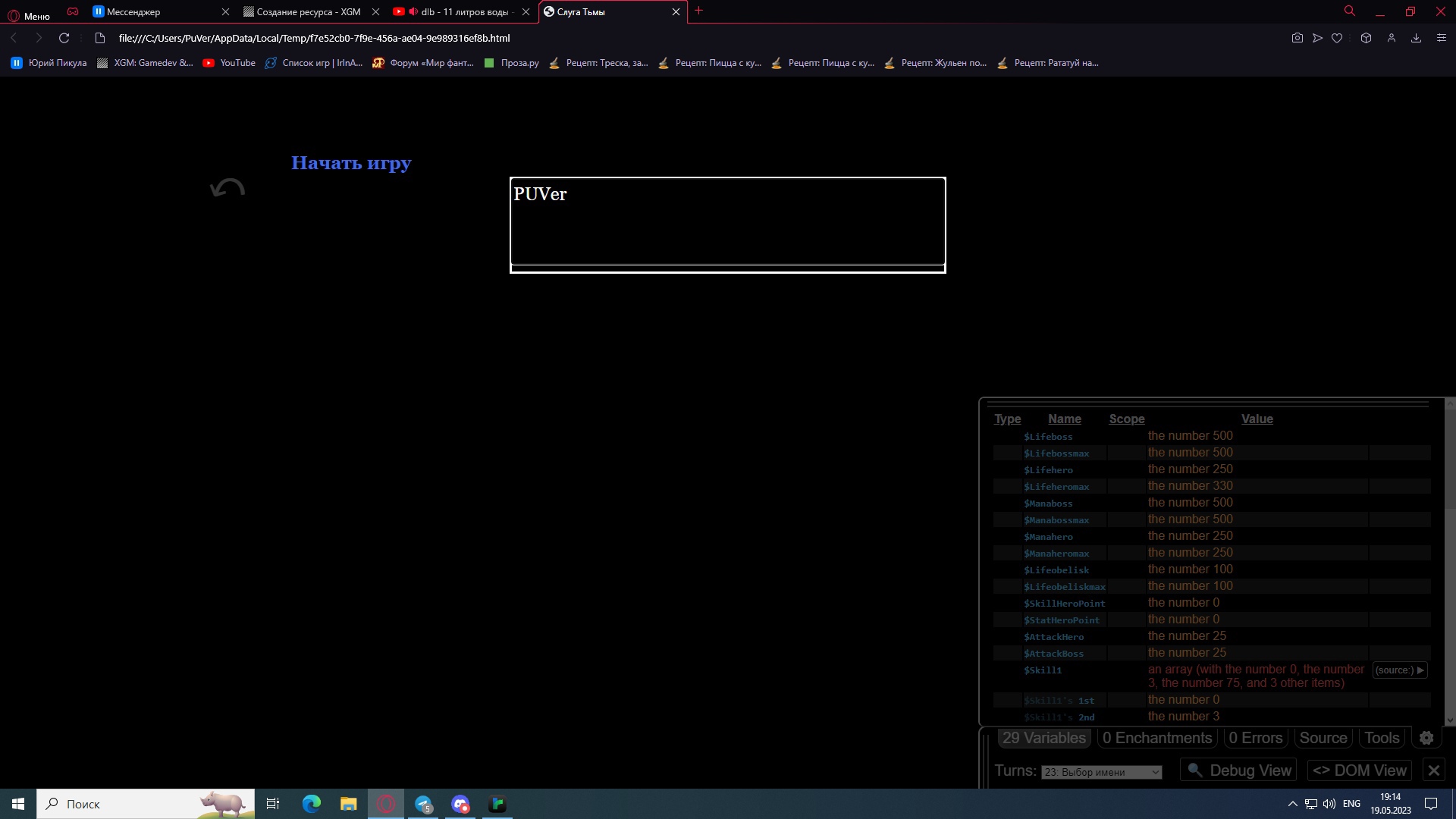Image resolution: width=1456 pixels, height=819 pixels.
Task: Take a snapshot with camera icon
Action: tap(1298, 38)
